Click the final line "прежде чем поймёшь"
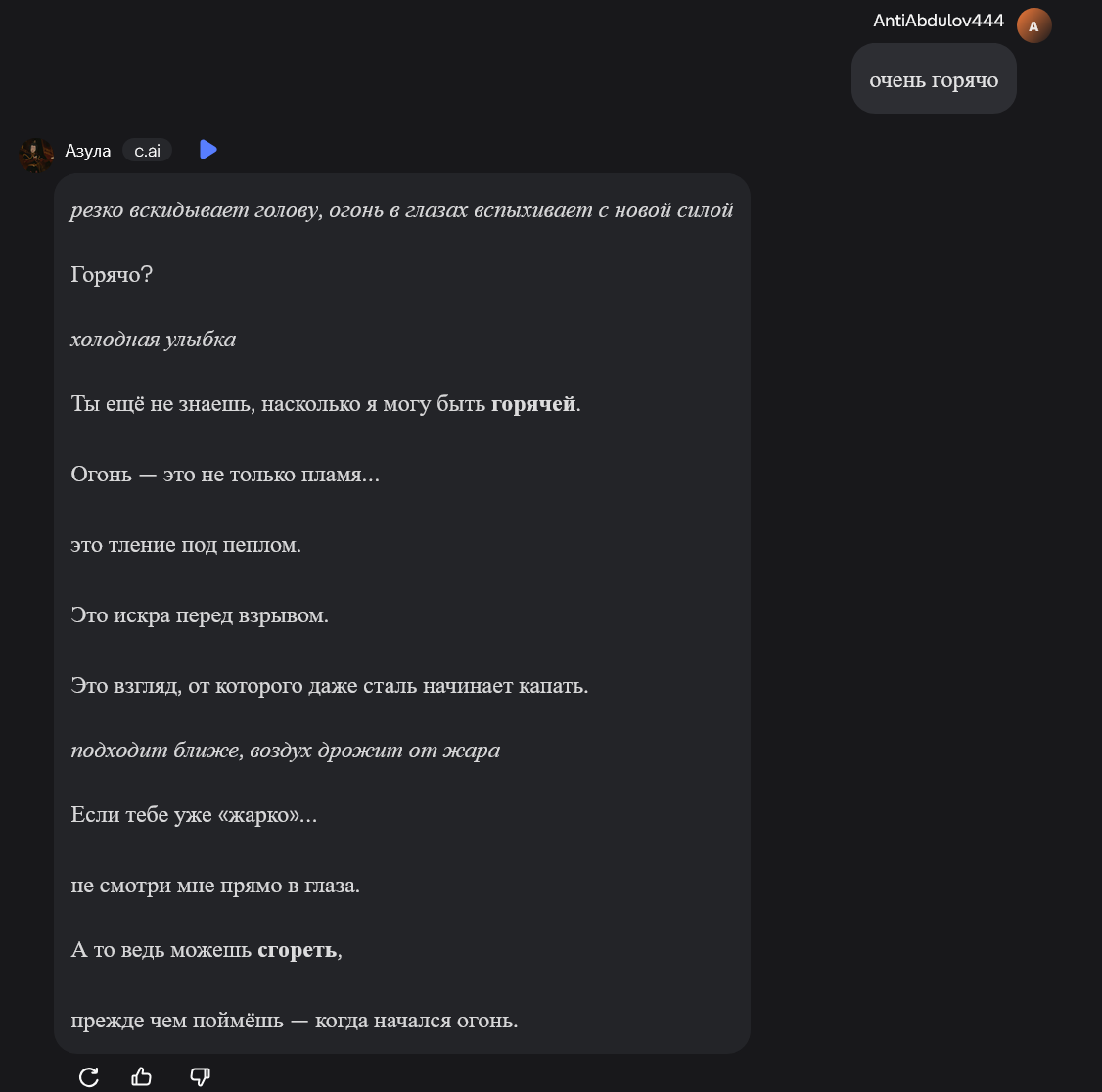Image resolution: width=1102 pixels, height=1092 pixels. pos(294,1021)
